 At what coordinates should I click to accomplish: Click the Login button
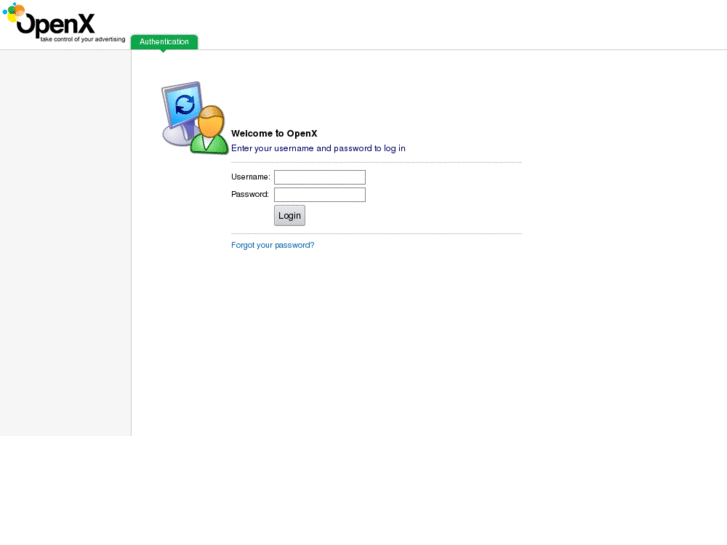click(x=289, y=216)
